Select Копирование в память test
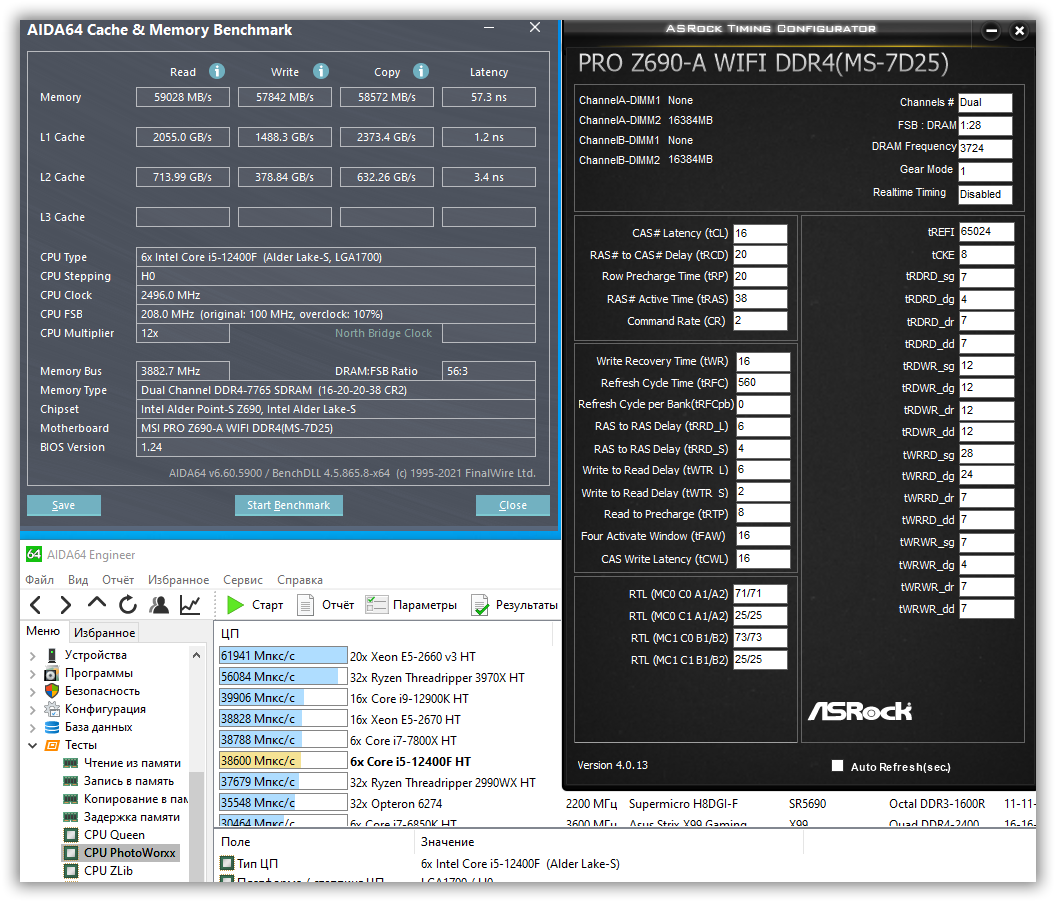 135,799
